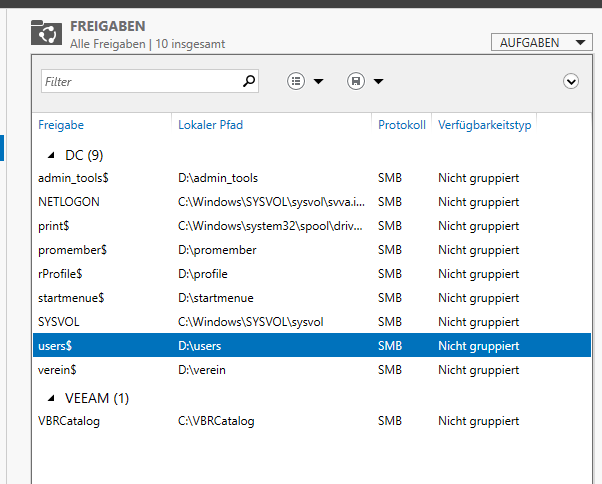The height and width of the screenshot is (484, 602).
Task: Click the Freigaben shares tile icon
Action: click(46, 33)
